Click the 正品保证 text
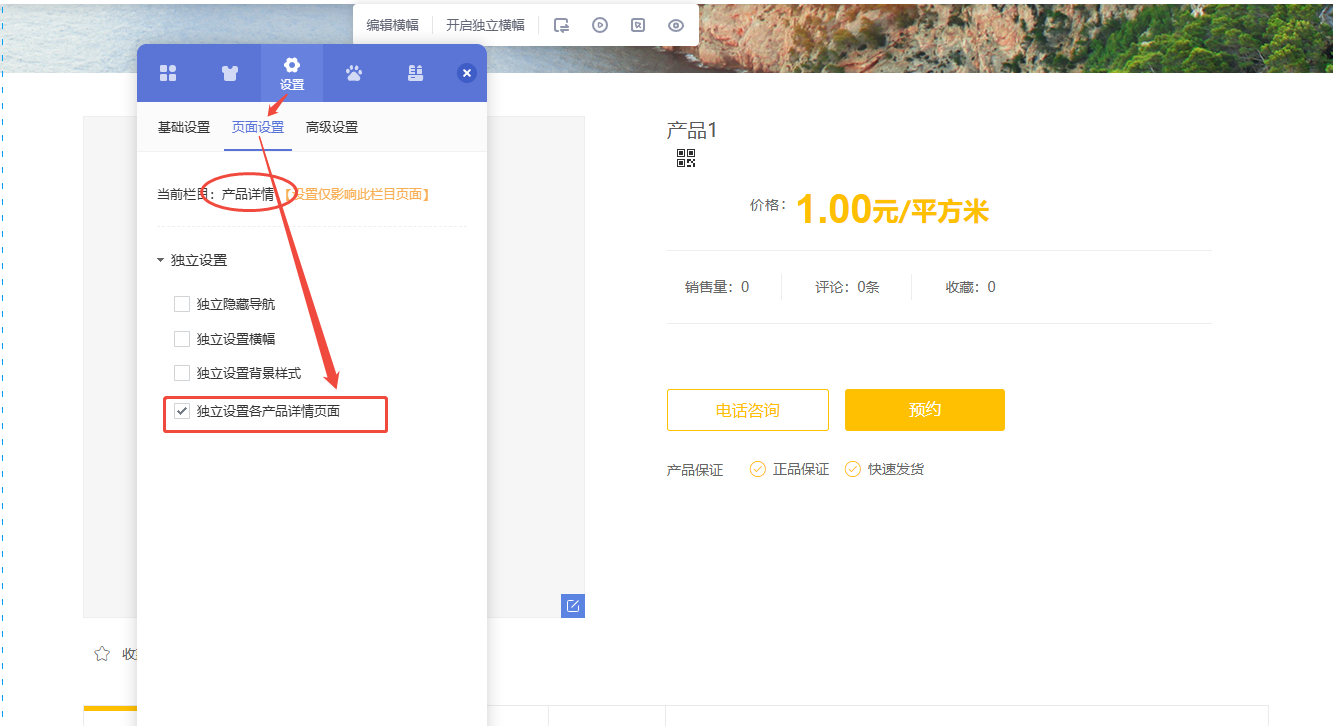The height and width of the screenshot is (726, 1333). 801,469
